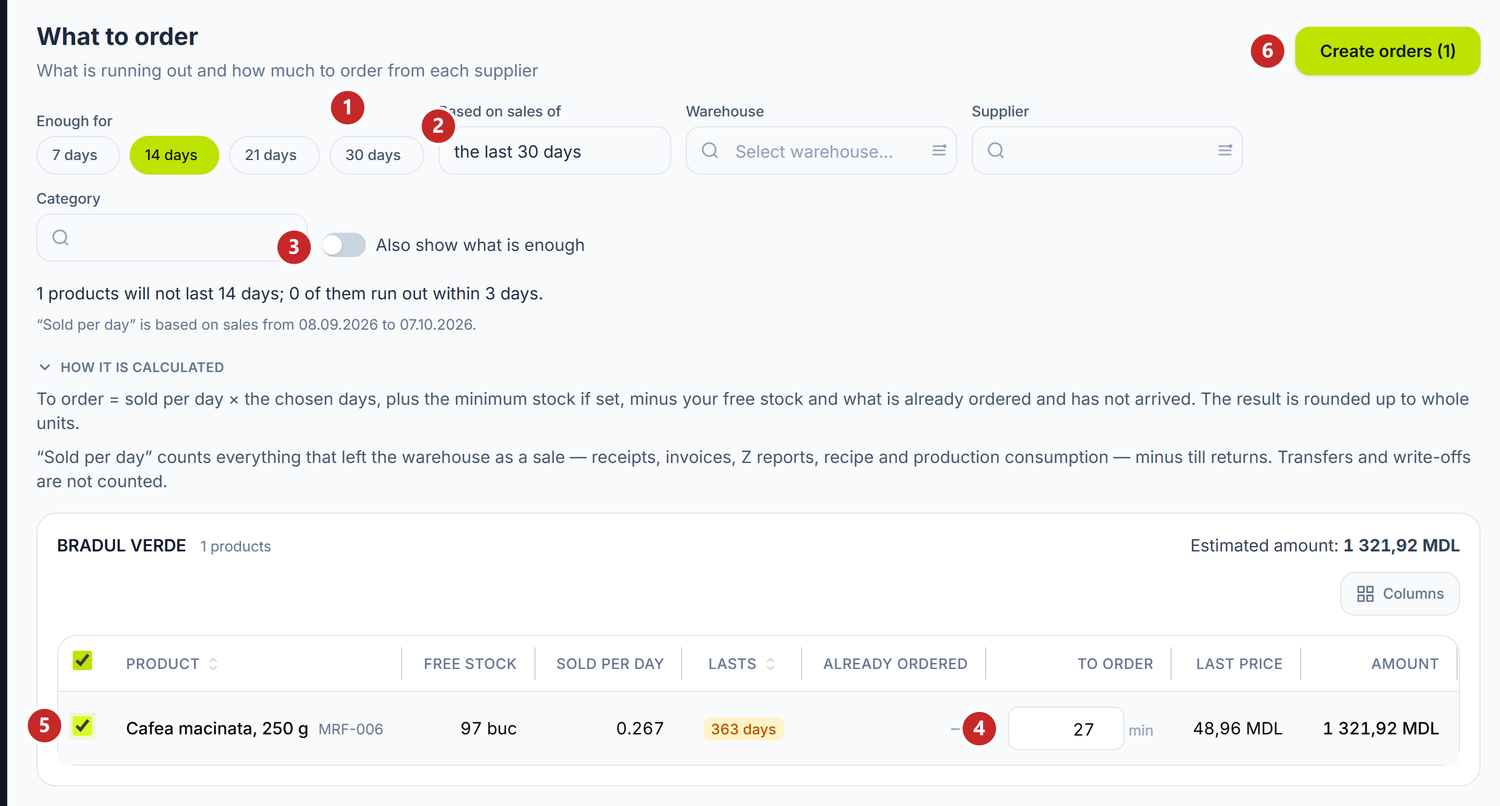1500x806 pixels.
Task: Click the row amount 1 321,92 MDL
Action: (1381, 729)
